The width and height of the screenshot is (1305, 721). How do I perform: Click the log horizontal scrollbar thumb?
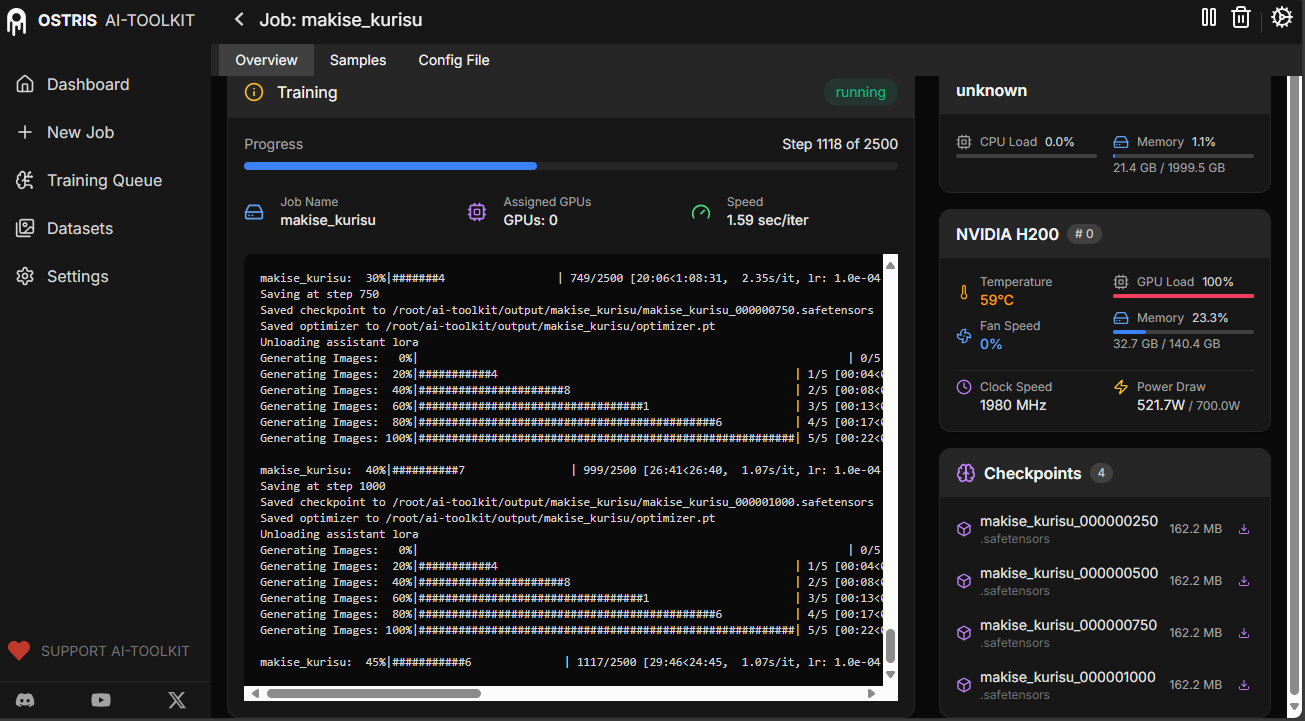[x=373, y=693]
